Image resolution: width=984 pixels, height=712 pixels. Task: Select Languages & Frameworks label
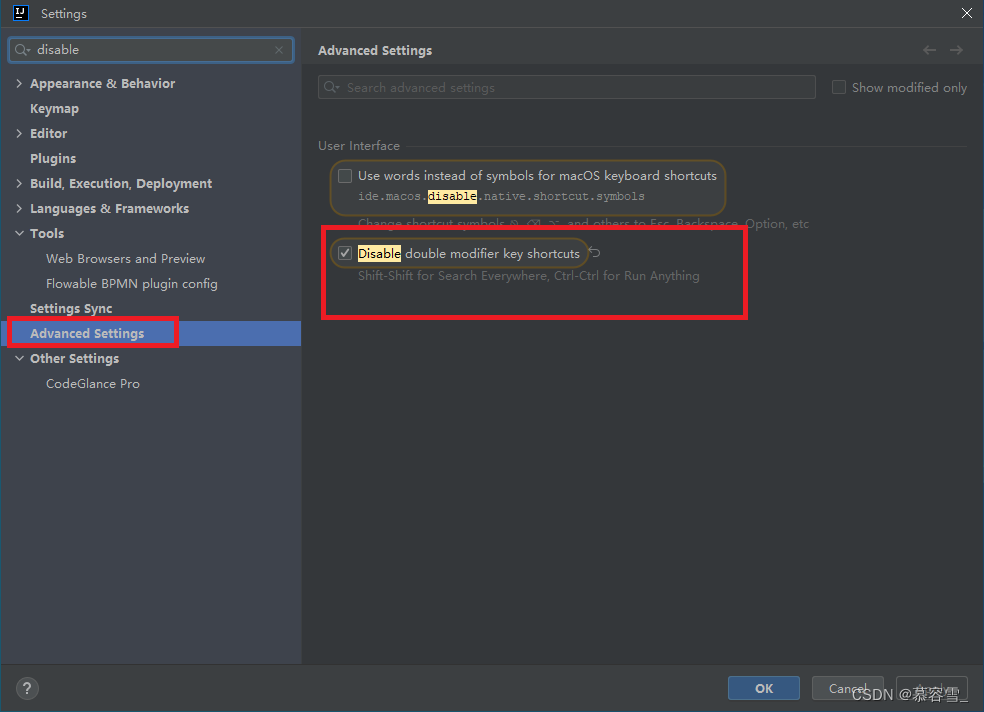click(x=109, y=208)
